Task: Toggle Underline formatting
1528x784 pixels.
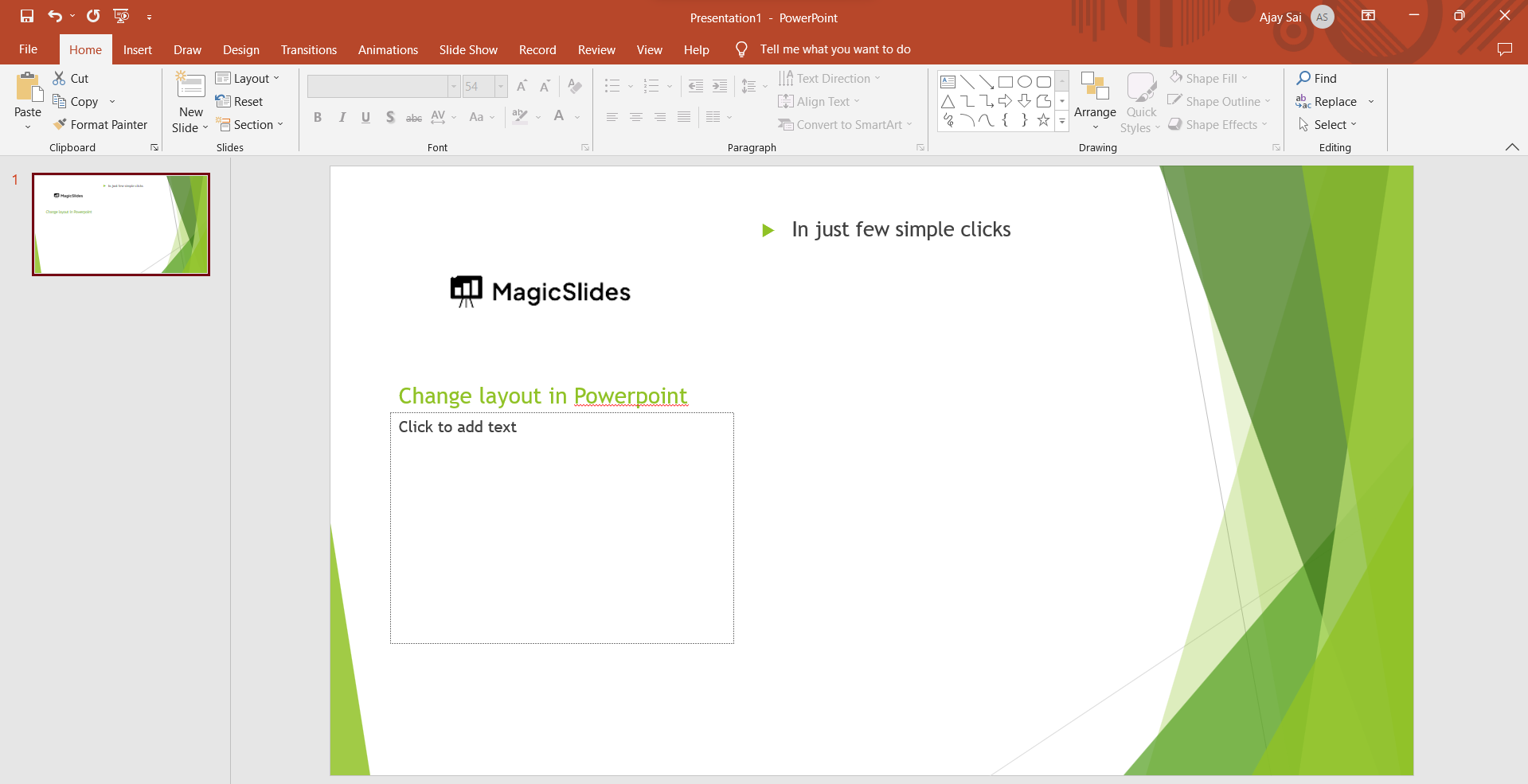Action: (x=365, y=117)
